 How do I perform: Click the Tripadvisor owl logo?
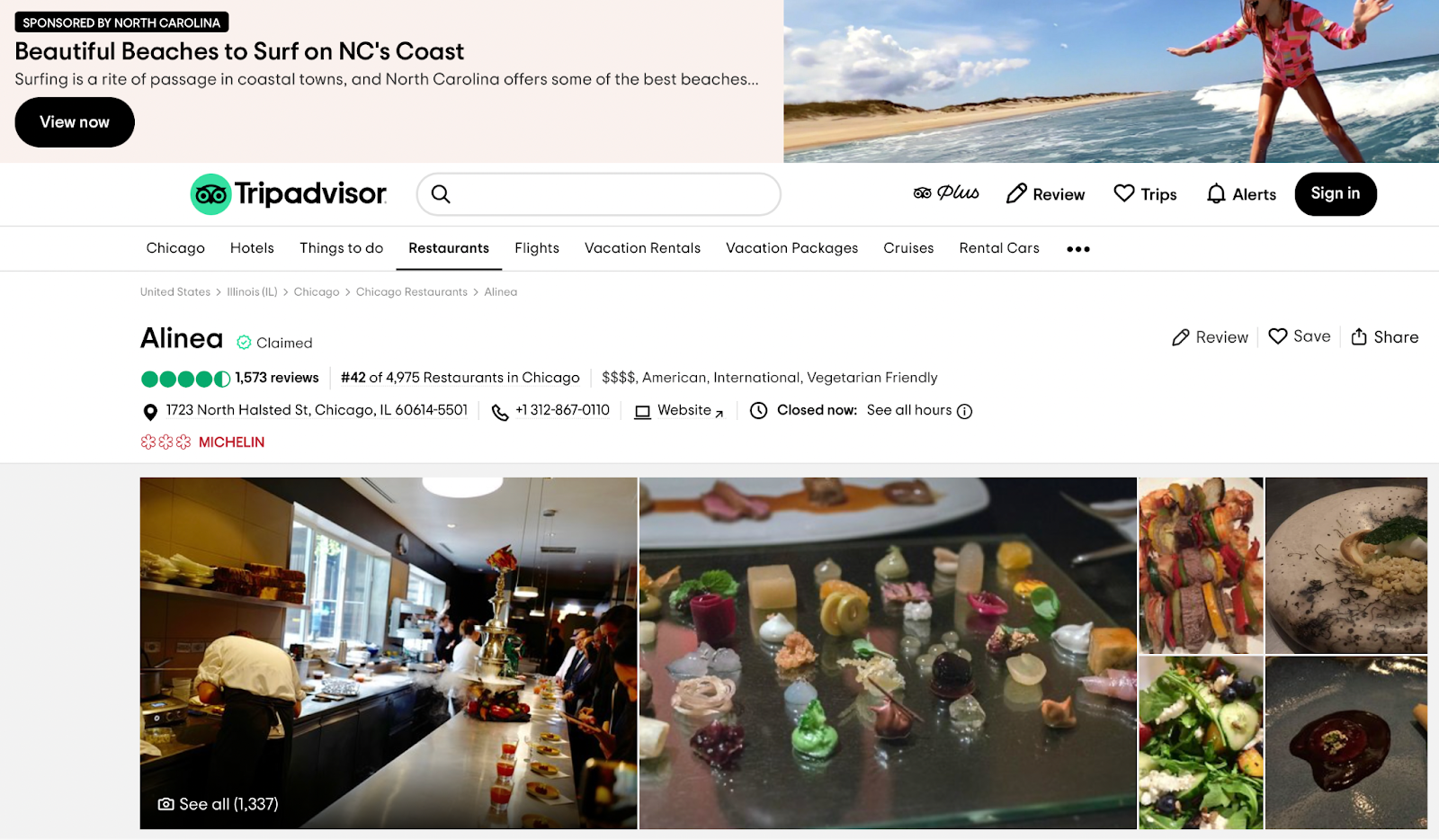(x=211, y=194)
